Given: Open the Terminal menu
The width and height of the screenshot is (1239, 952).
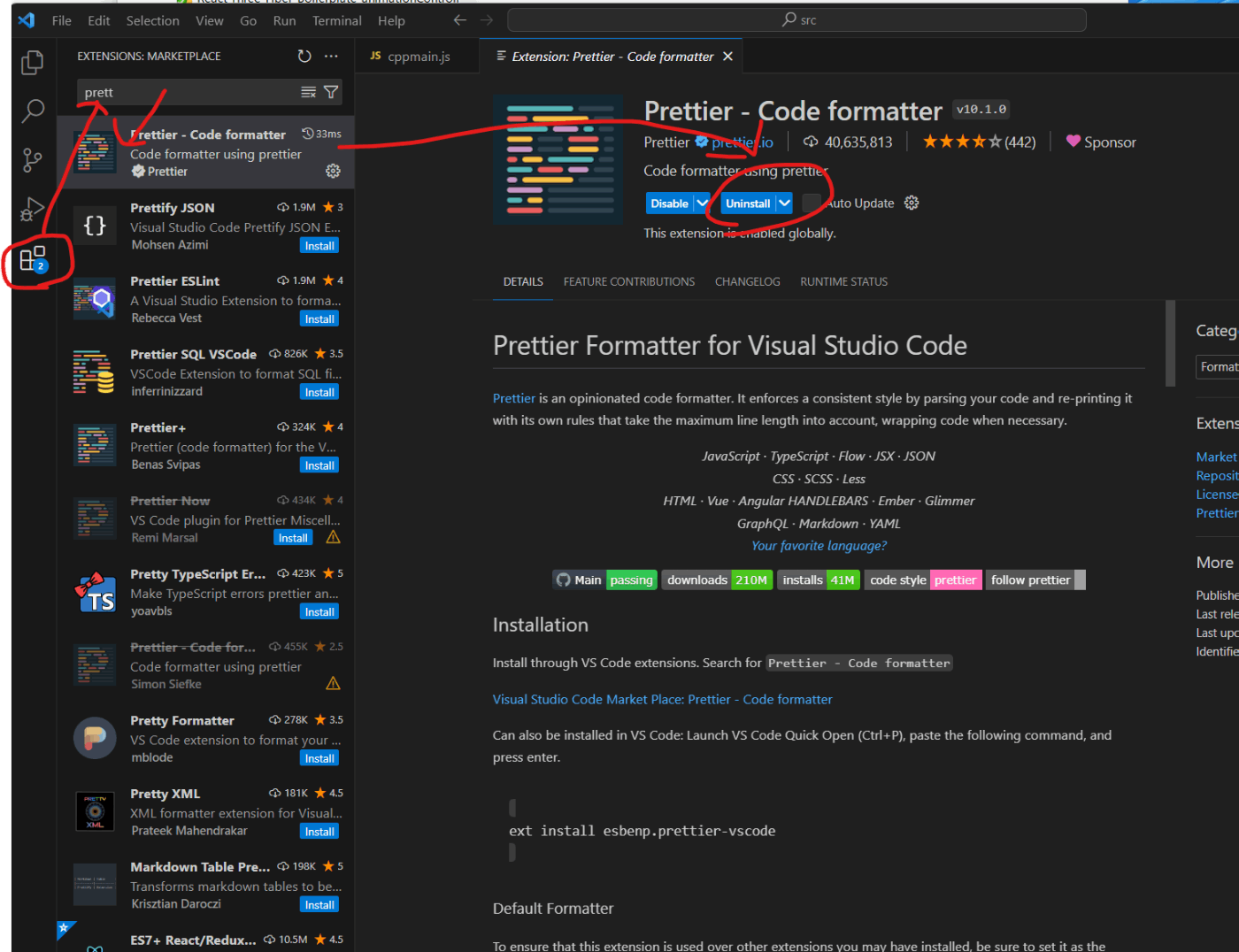Looking at the screenshot, I should click(x=336, y=20).
